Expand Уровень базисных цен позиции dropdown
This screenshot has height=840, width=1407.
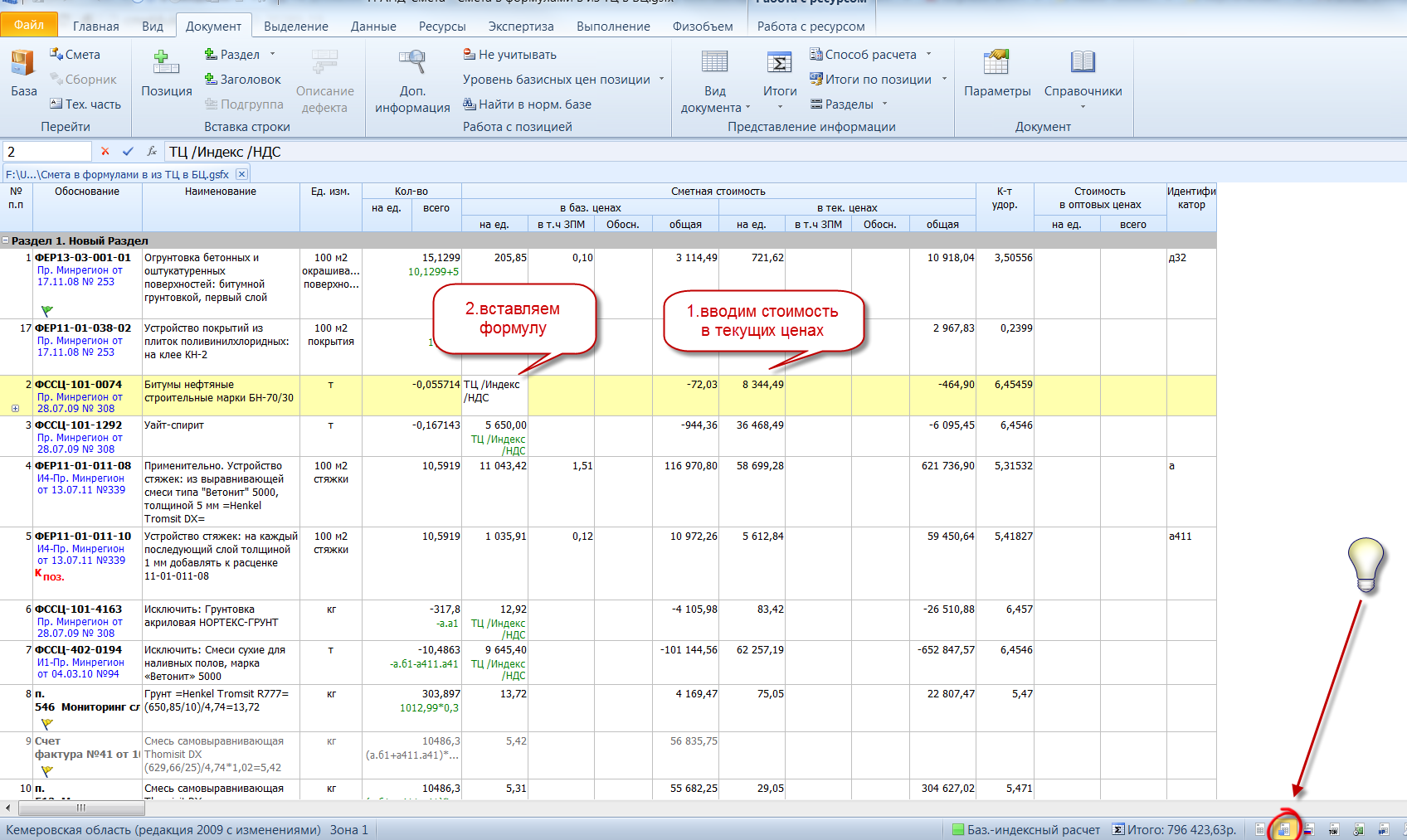point(661,80)
